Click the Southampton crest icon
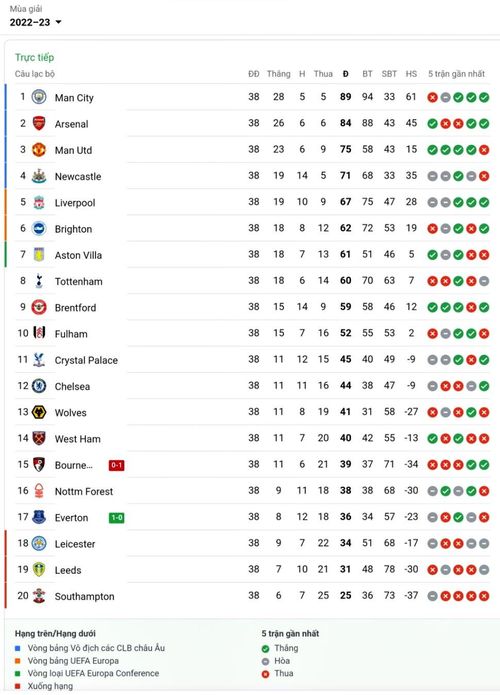This screenshot has height=695, width=500. [x=39, y=596]
